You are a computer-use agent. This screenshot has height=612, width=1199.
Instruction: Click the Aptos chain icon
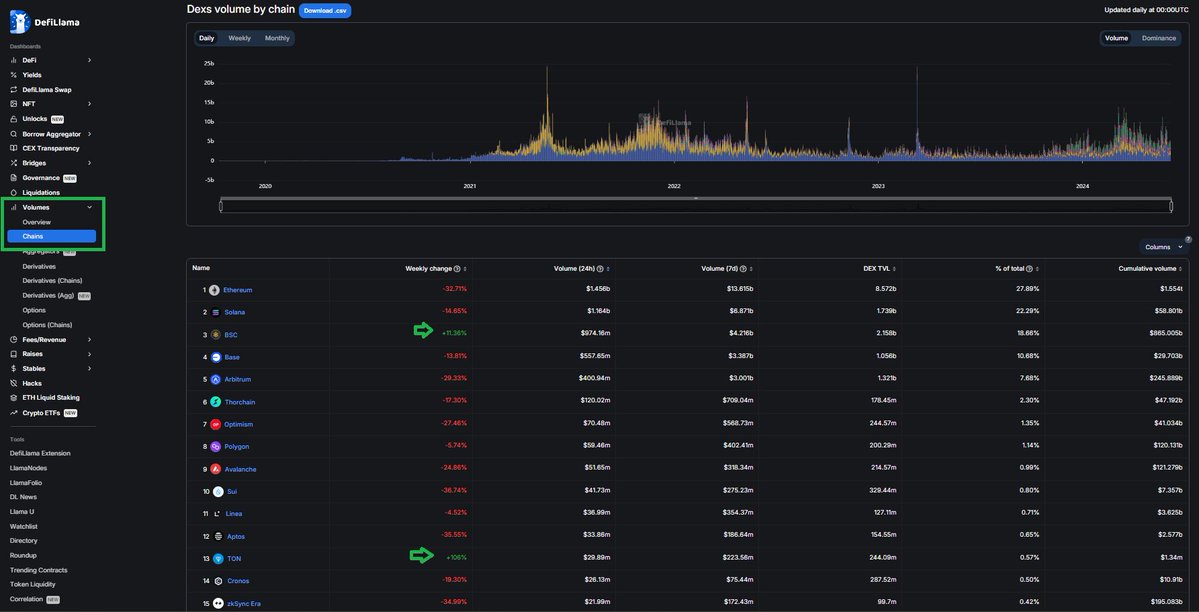click(218, 536)
